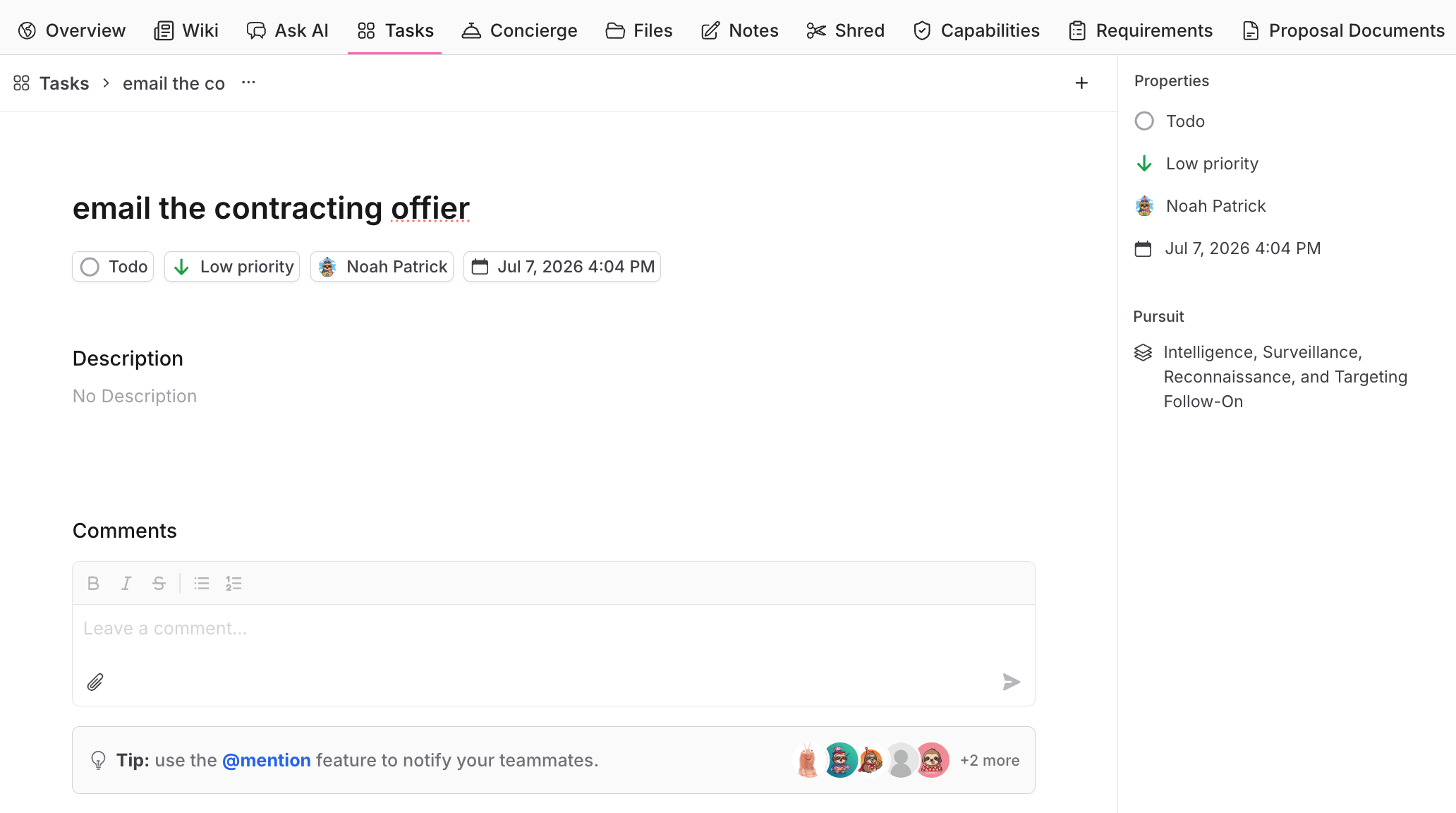Open the Noah Patrick assignee chip under title
Screen dimensions: 1456x813
382,267
